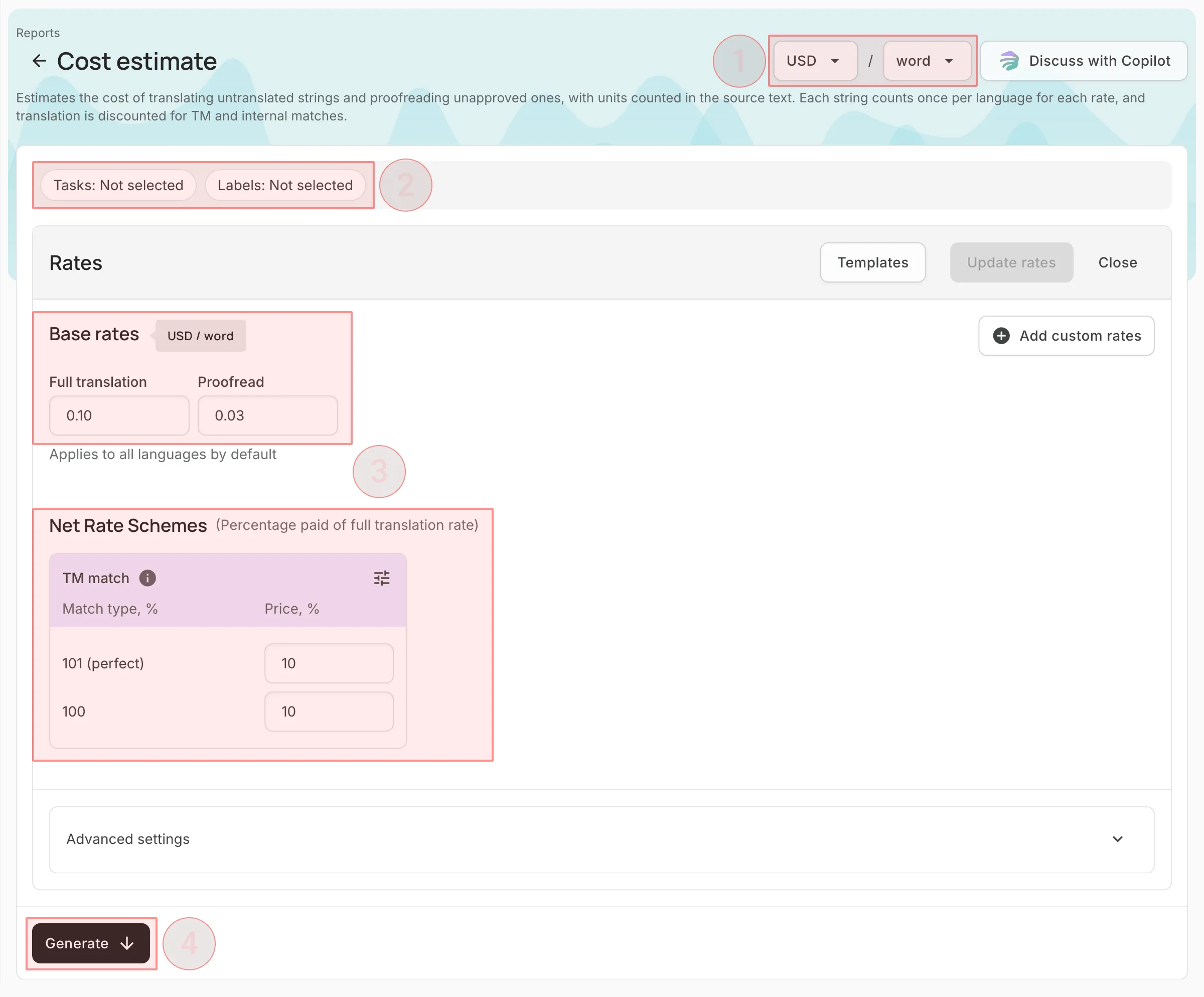Click the Reports breadcrumb link
The height and width of the screenshot is (997, 1204).
point(38,33)
